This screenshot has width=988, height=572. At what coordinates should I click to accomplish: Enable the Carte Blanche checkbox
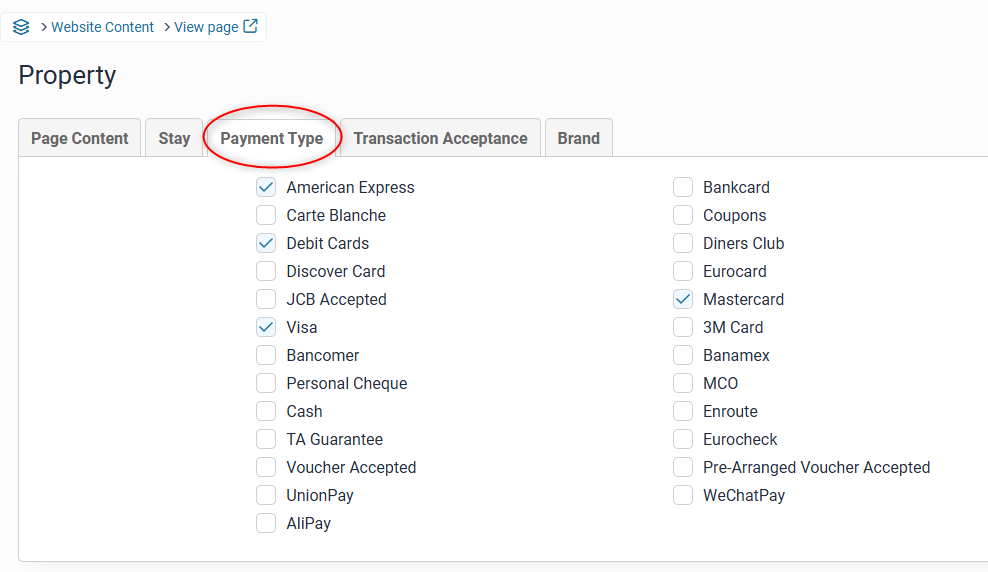[266, 215]
